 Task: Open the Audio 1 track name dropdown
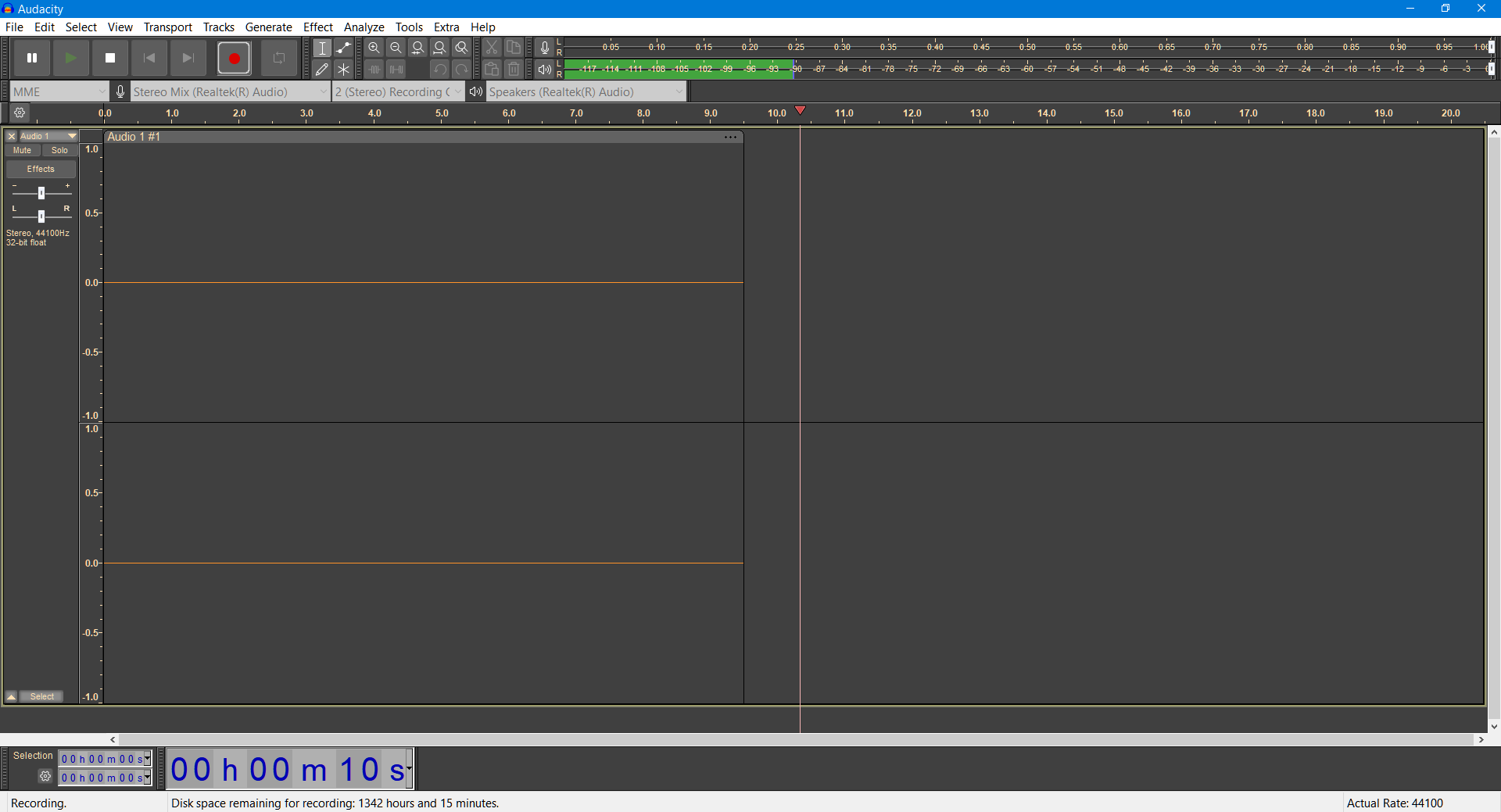coord(48,136)
